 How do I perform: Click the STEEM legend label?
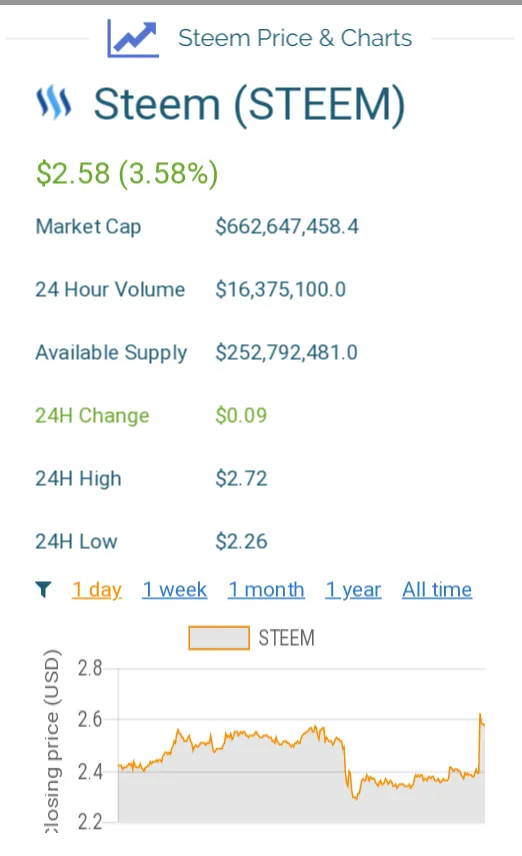pos(287,638)
